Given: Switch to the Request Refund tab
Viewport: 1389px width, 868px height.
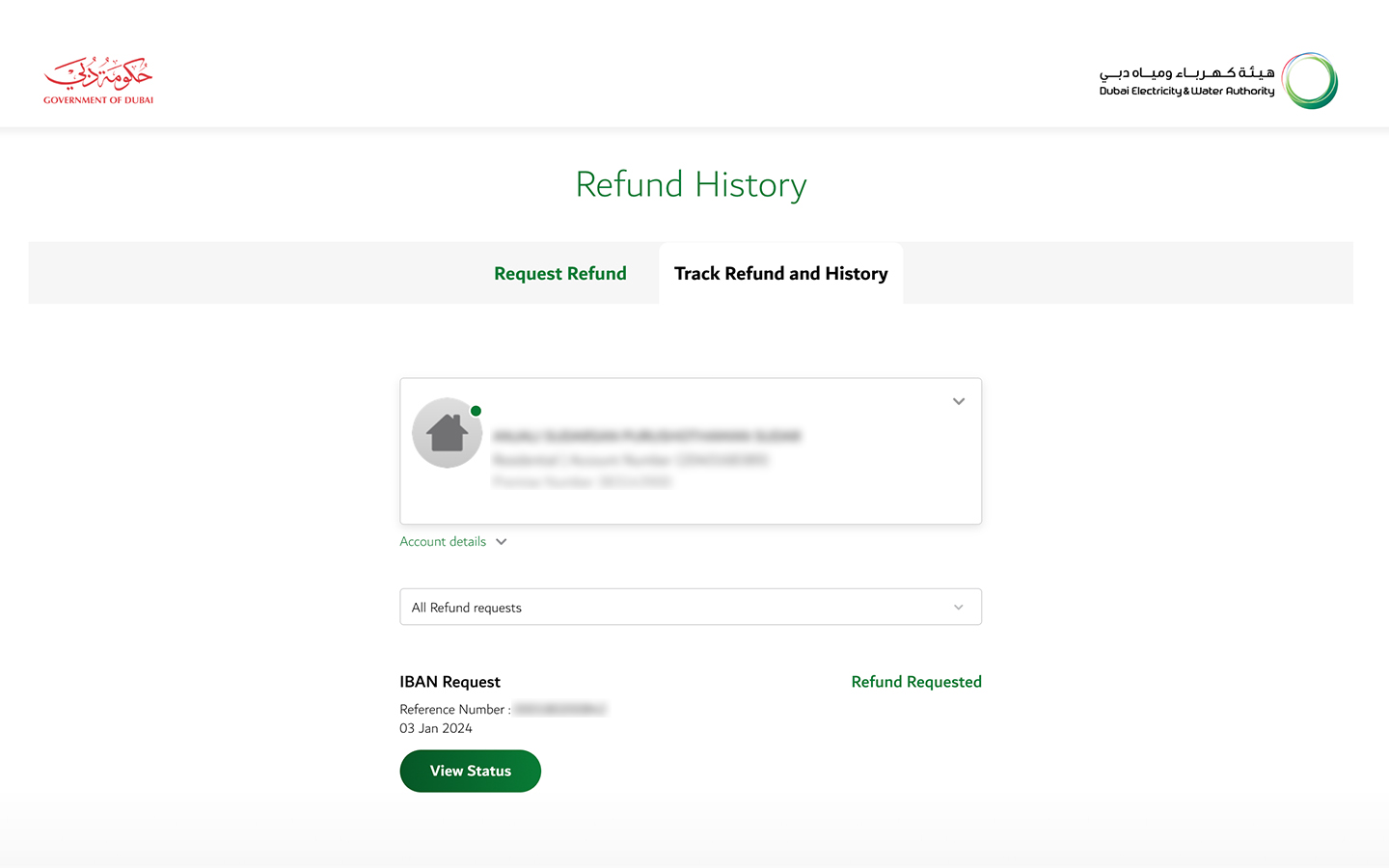Looking at the screenshot, I should pyautogui.click(x=559, y=273).
